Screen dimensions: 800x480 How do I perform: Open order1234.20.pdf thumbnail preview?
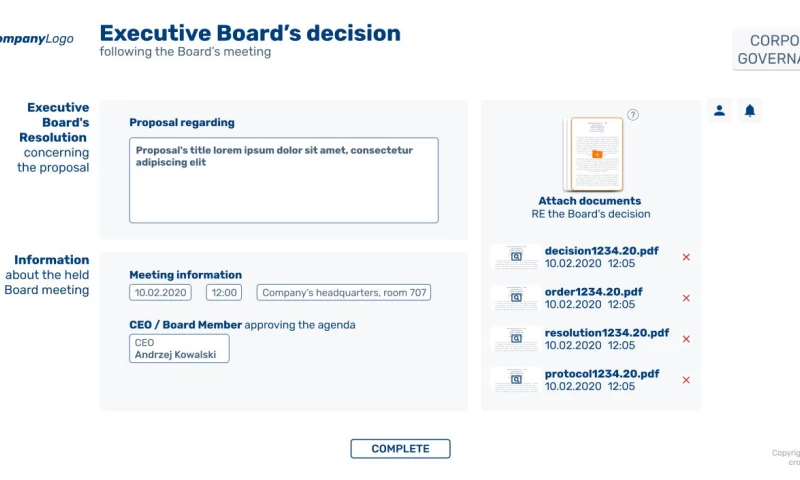(x=515, y=298)
